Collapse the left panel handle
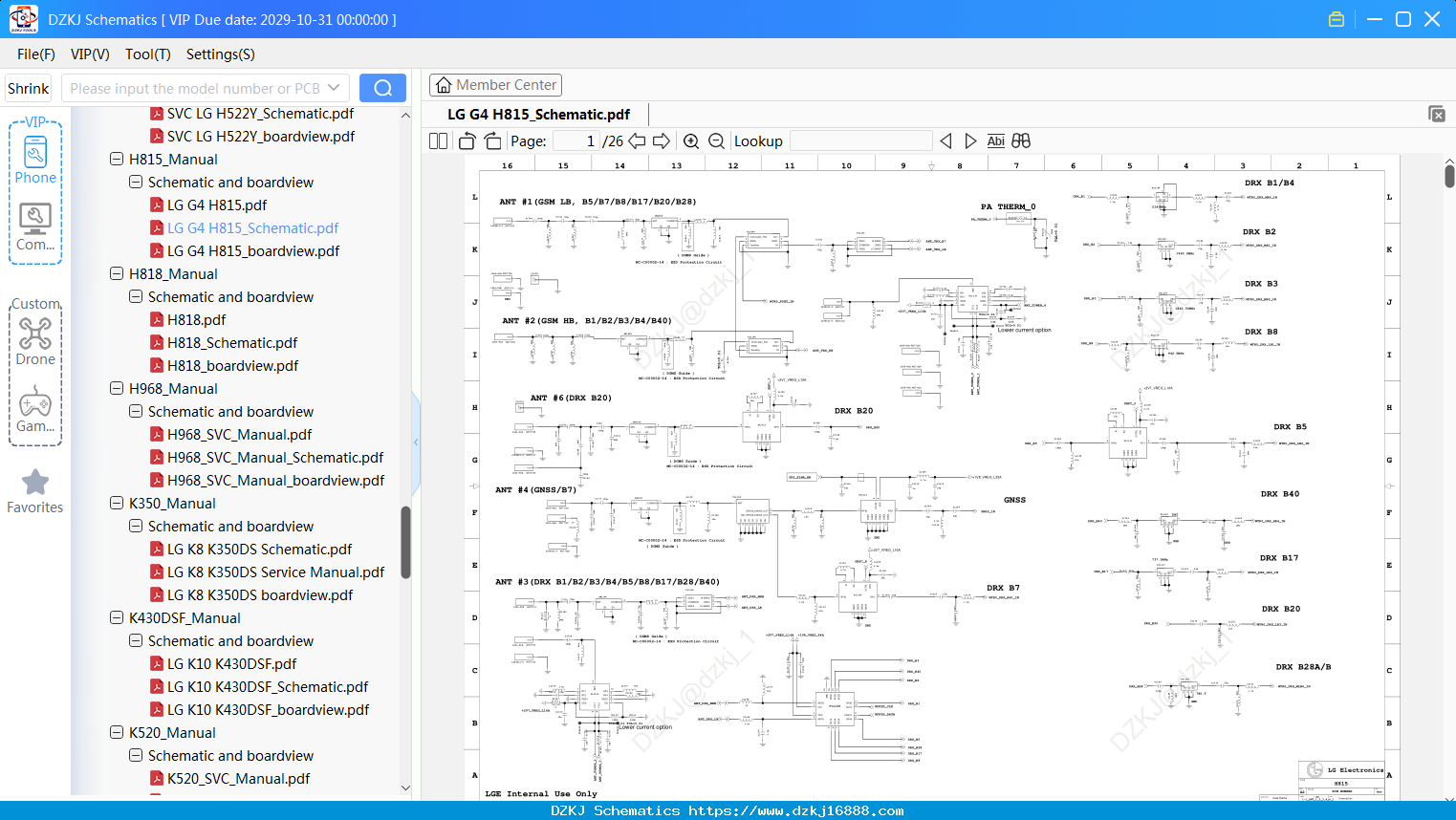1456x820 pixels. coord(416,442)
